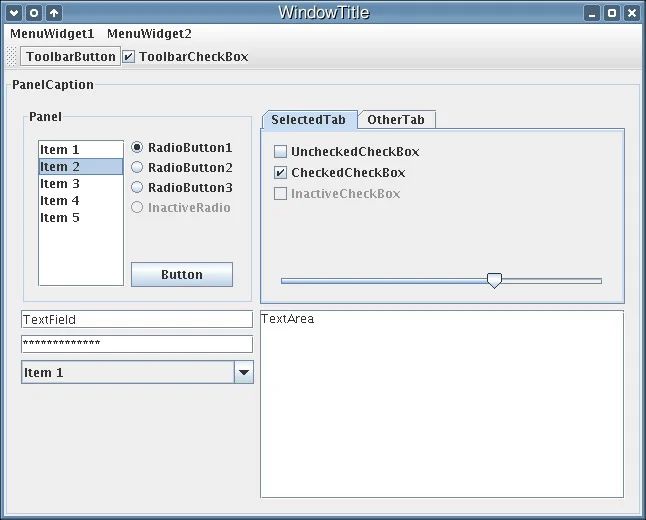
Task: Click the Item 1 combo box text
Action: pyautogui.click(x=44, y=372)
